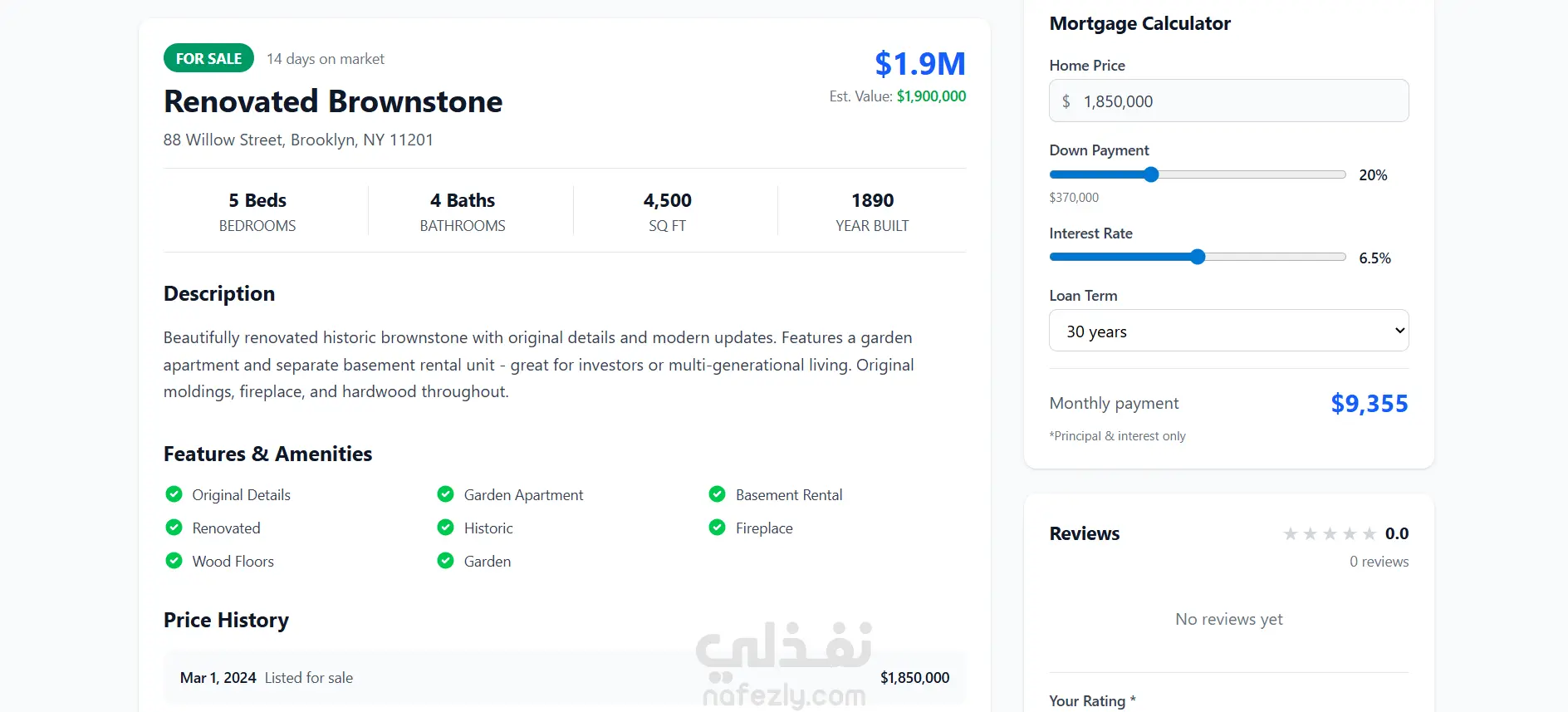The width and height of the screenshot is (1568, 712).
Task: Click the 1890 Year Built stat
Action: 872,212
